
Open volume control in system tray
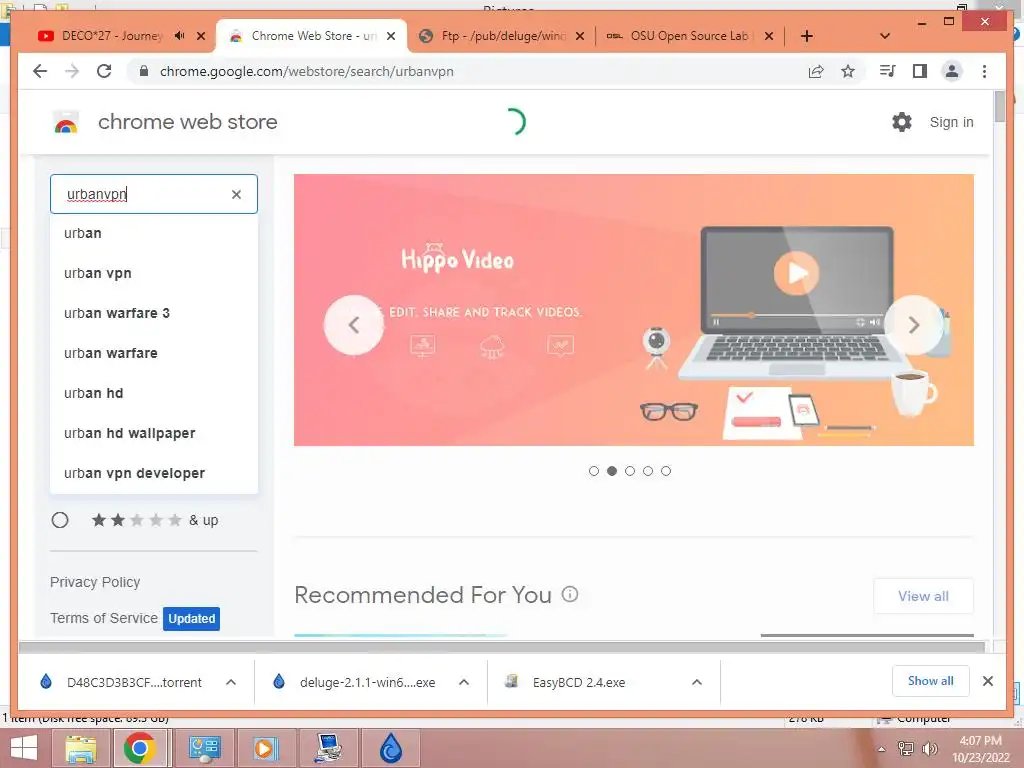click(x=929, y=749)
